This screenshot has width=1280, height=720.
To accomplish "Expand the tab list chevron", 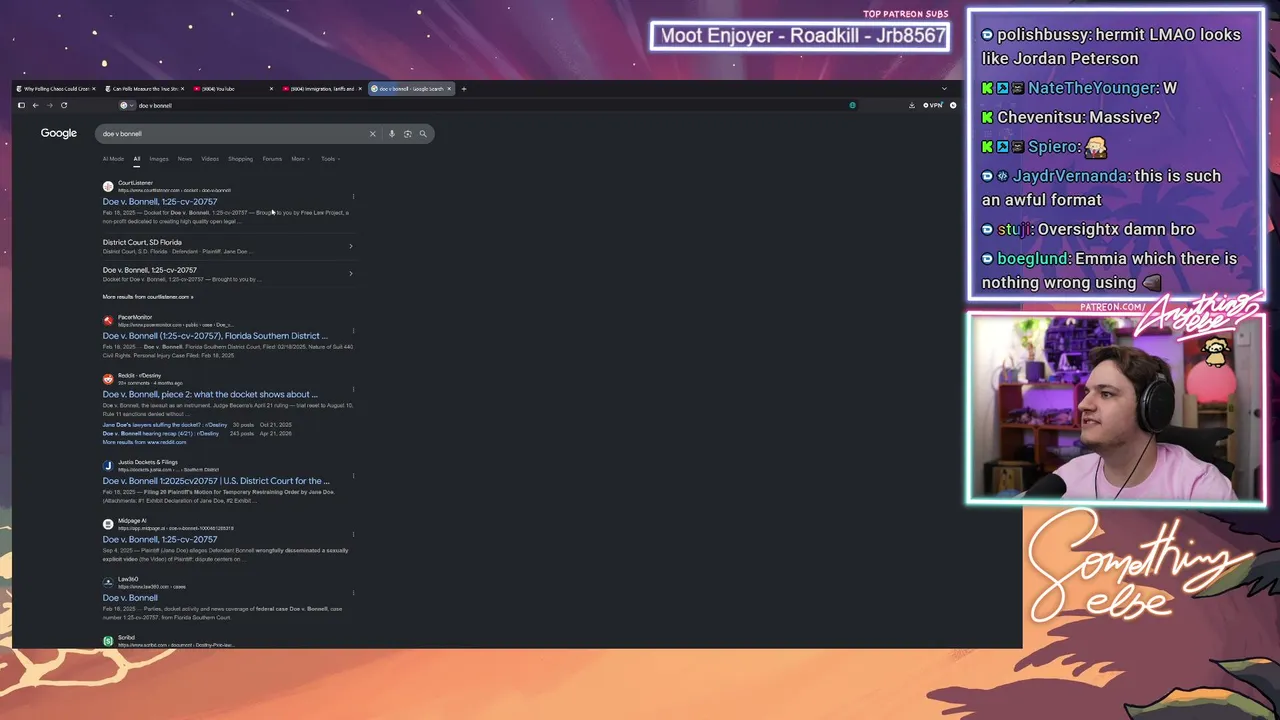I will (x=944, y=89).
